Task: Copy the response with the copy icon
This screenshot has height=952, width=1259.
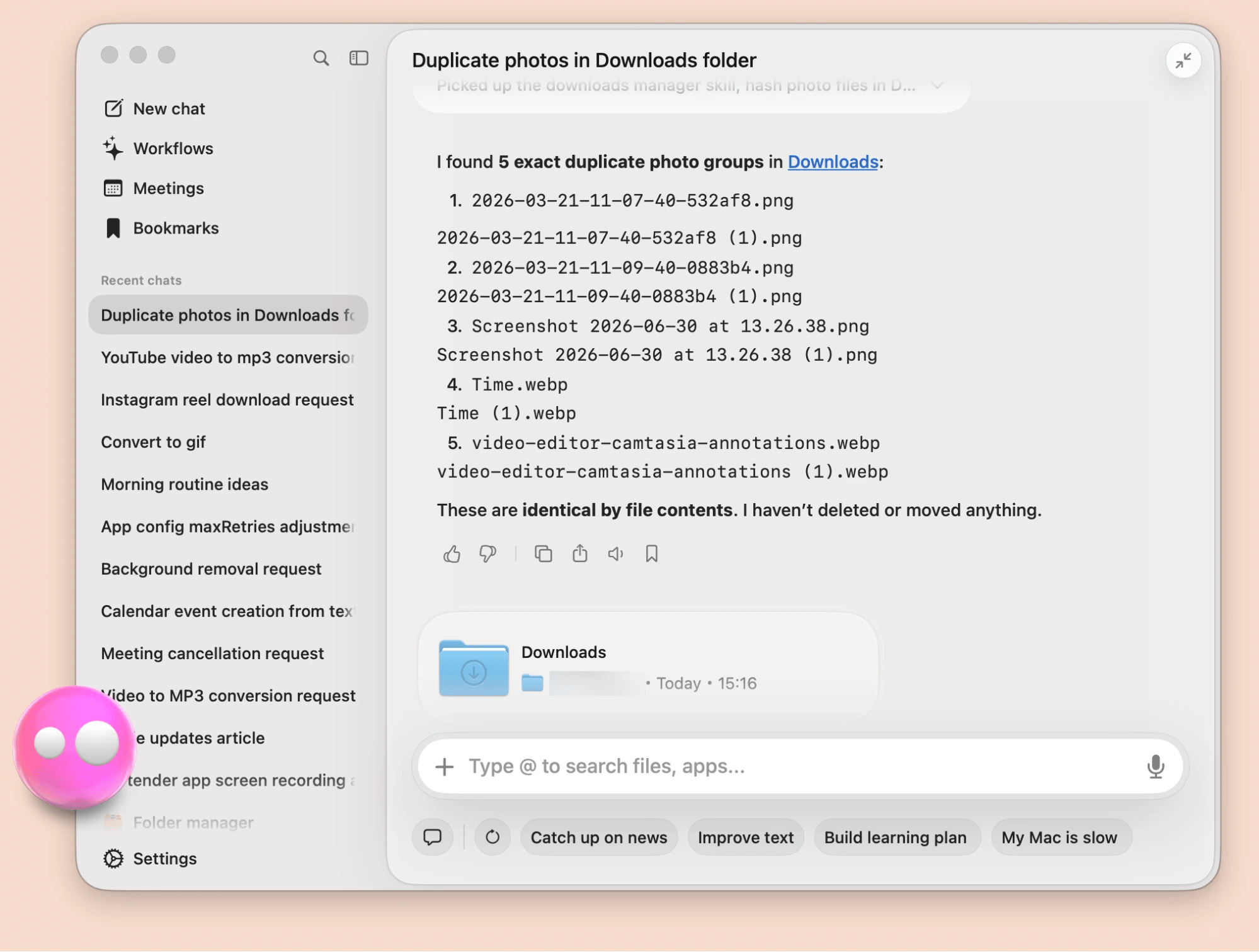Action: tap(543, 554)
